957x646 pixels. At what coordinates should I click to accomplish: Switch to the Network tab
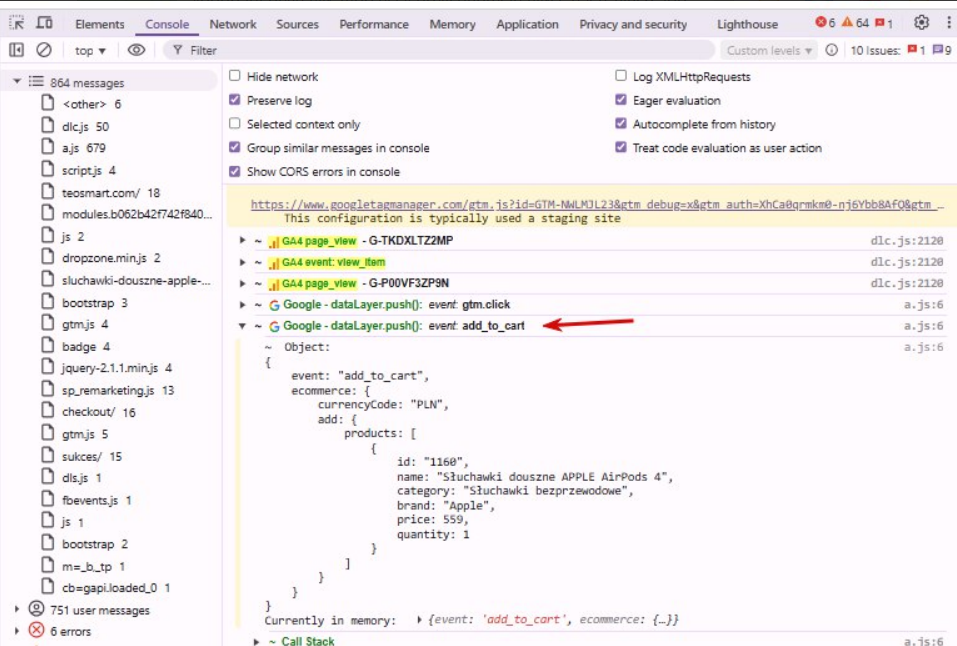point(233,24)
